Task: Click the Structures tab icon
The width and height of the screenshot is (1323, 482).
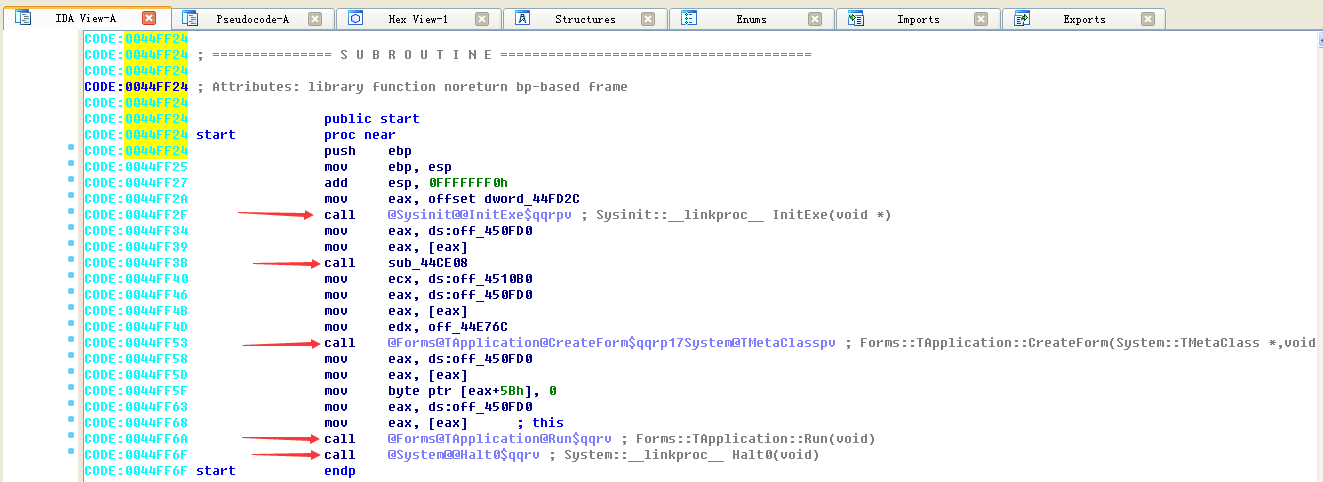Action: click(x=522, y=18)
